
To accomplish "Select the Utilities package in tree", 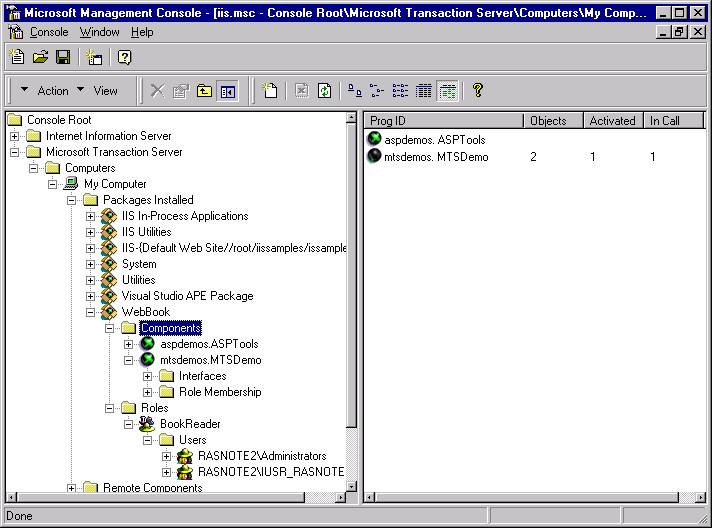I will (x=138, y=280).
